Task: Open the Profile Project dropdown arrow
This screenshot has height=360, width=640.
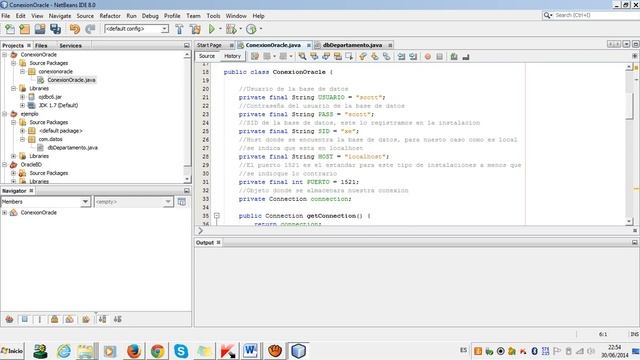Action: (260, 29)
